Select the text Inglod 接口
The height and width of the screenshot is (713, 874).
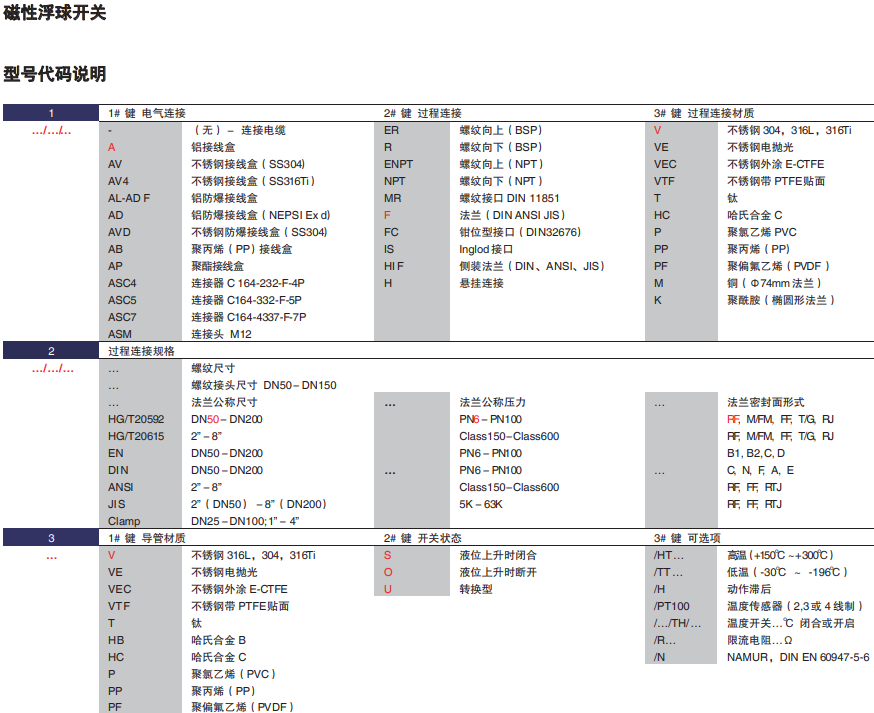(486, 249)
